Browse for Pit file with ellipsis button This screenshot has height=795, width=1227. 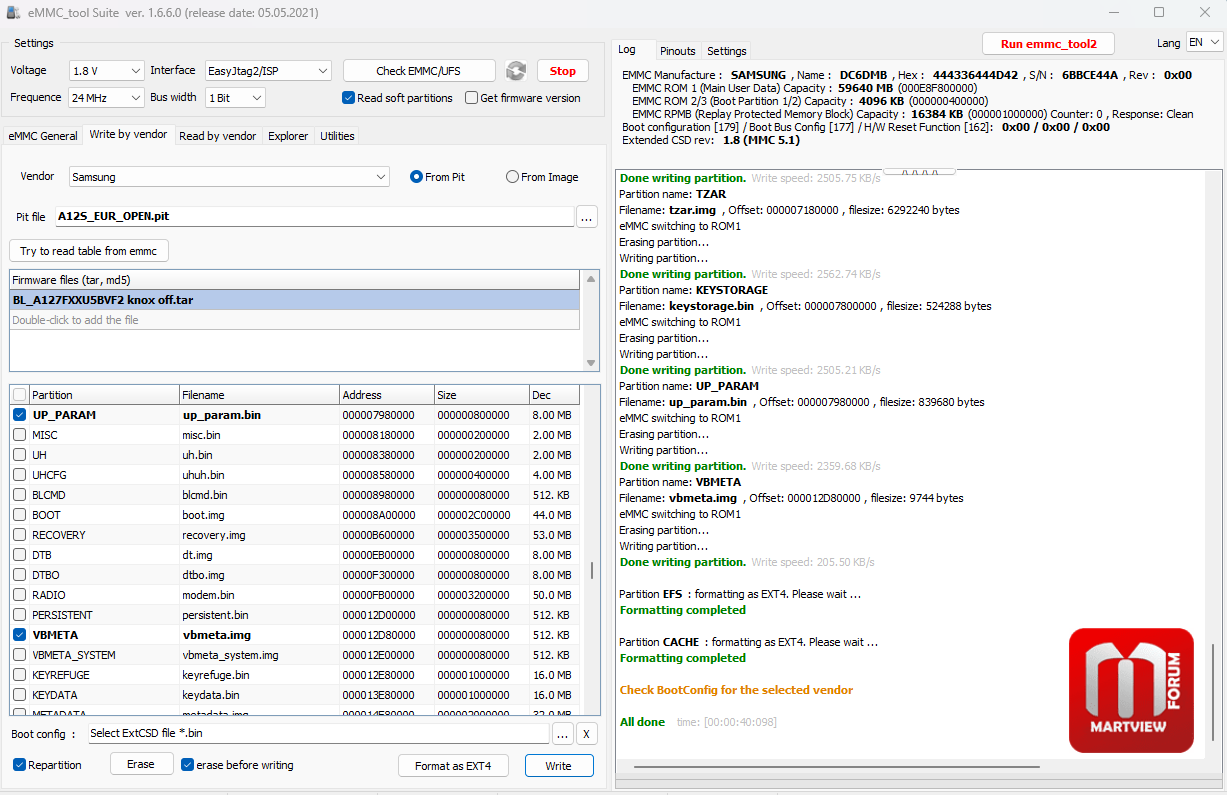(x=587, y=216)
